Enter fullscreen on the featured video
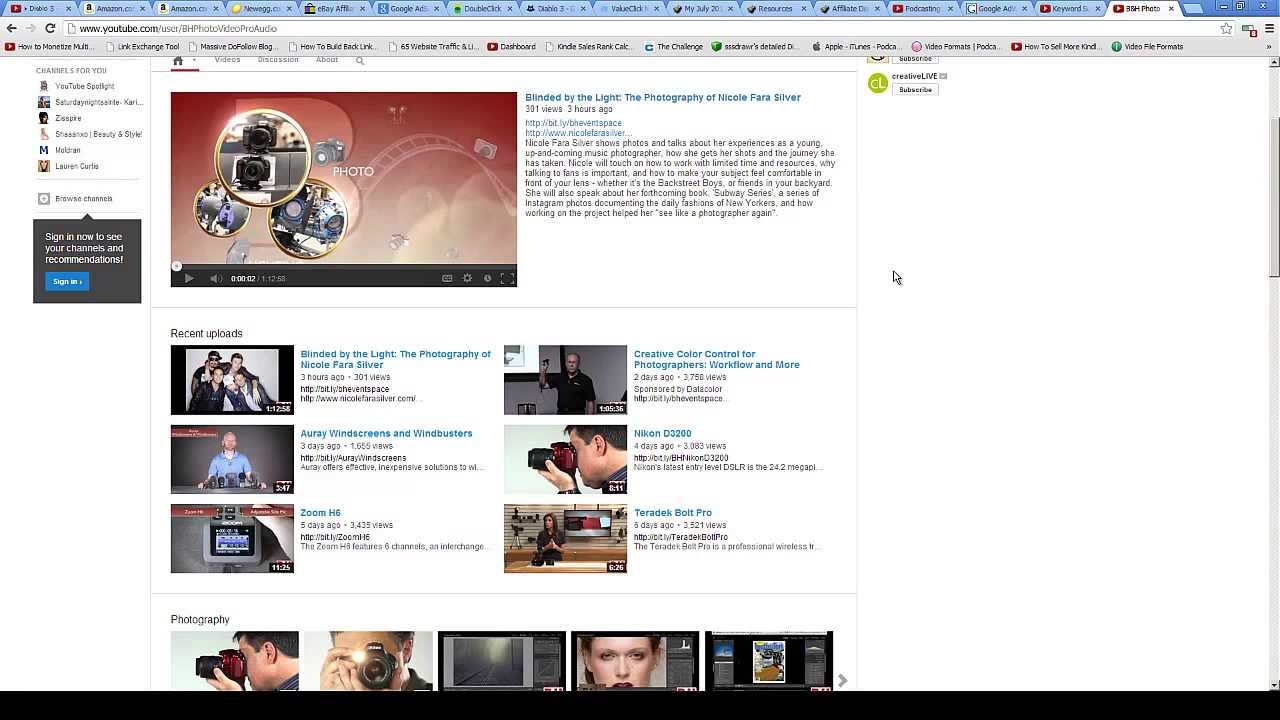The width and height of the screenshot is (1280, 720). click(x=507, y=278)
